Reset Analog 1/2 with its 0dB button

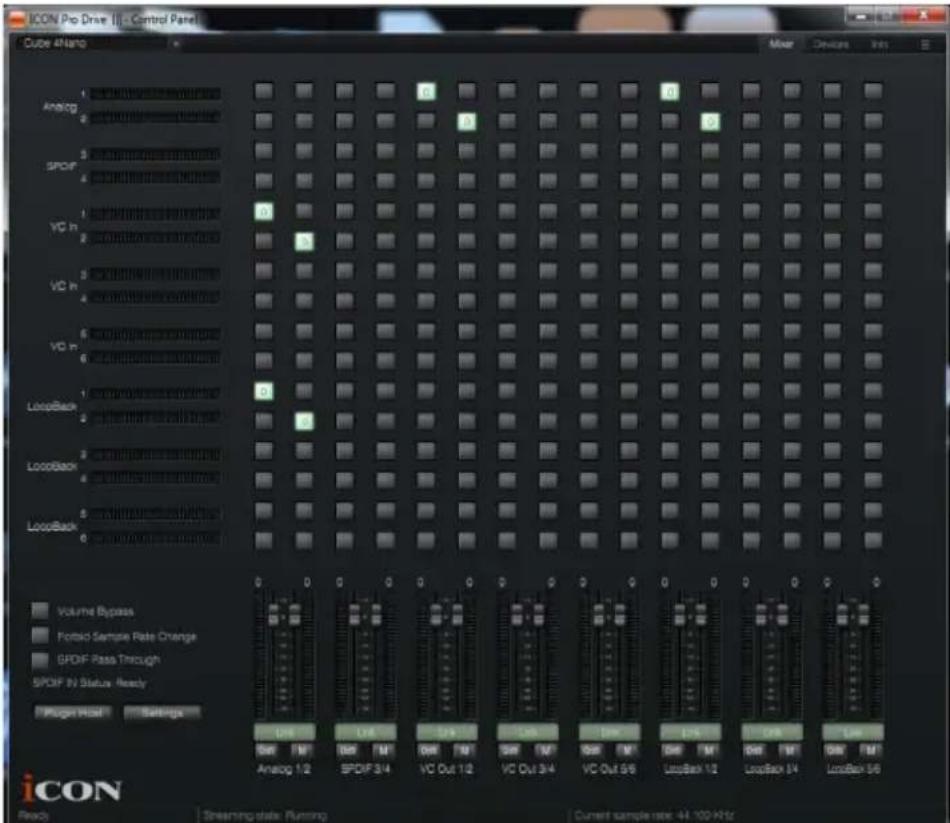(x=266, y=750)
